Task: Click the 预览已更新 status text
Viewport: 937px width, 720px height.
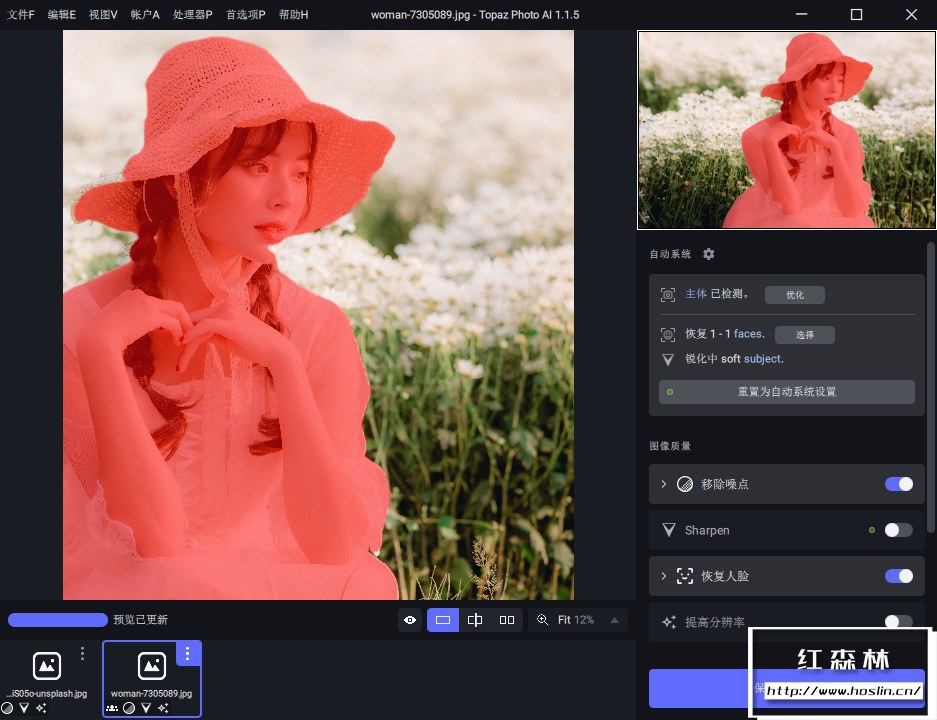Action: click(140, 620)
